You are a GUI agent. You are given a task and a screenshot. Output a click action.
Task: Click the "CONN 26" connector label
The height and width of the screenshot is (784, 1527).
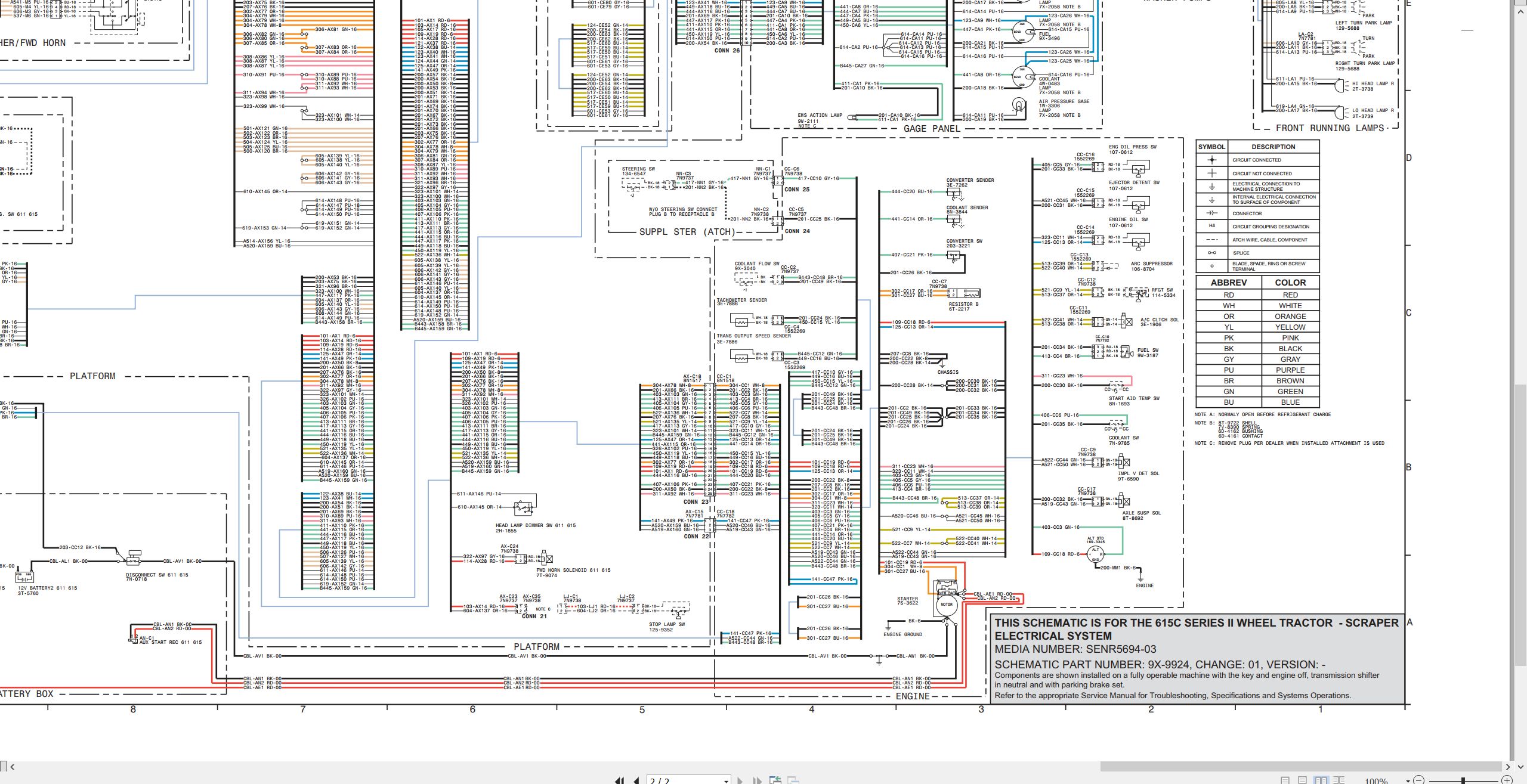[727, 51]
